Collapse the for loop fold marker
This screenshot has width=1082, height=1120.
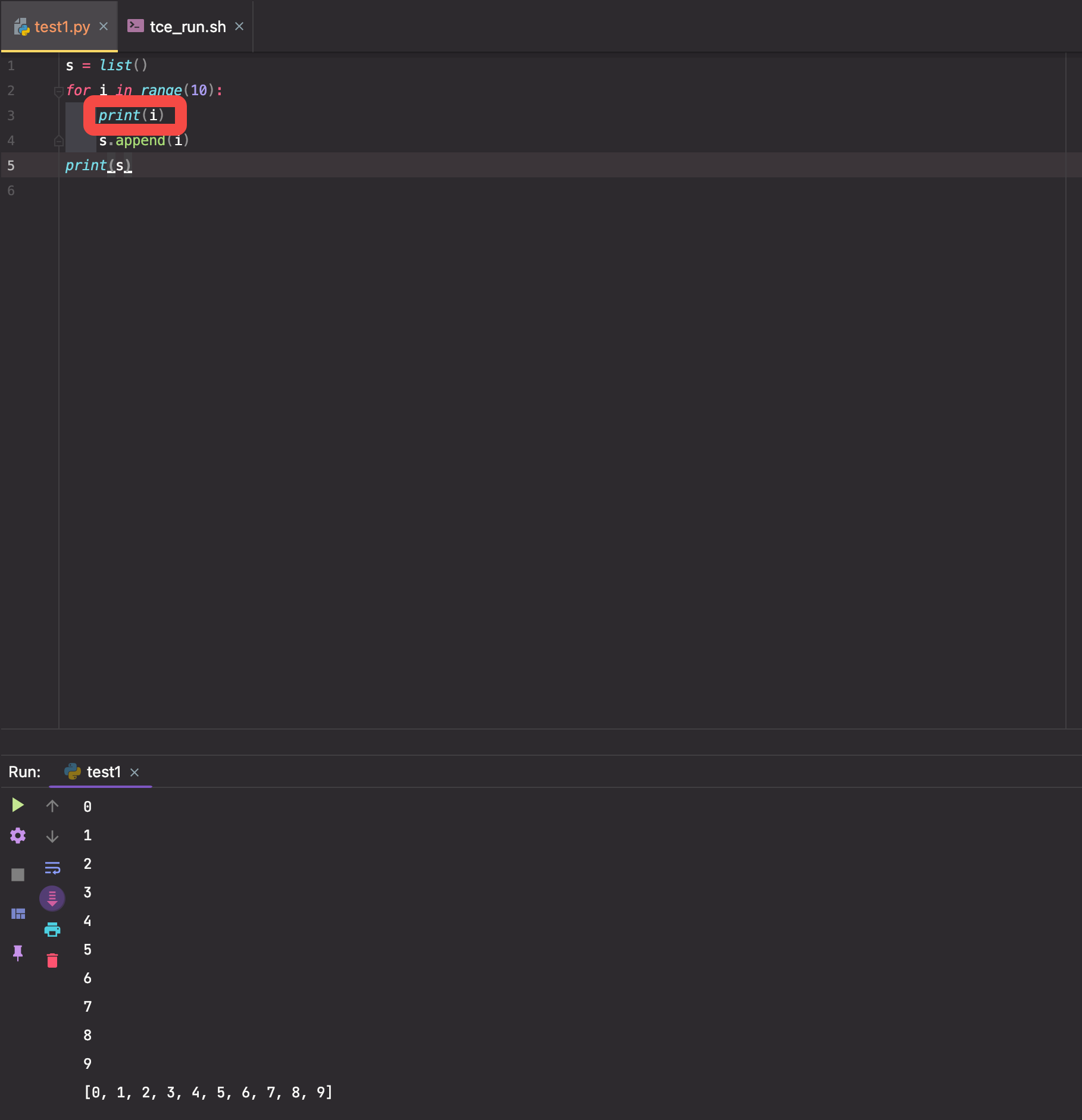point(58,91)
